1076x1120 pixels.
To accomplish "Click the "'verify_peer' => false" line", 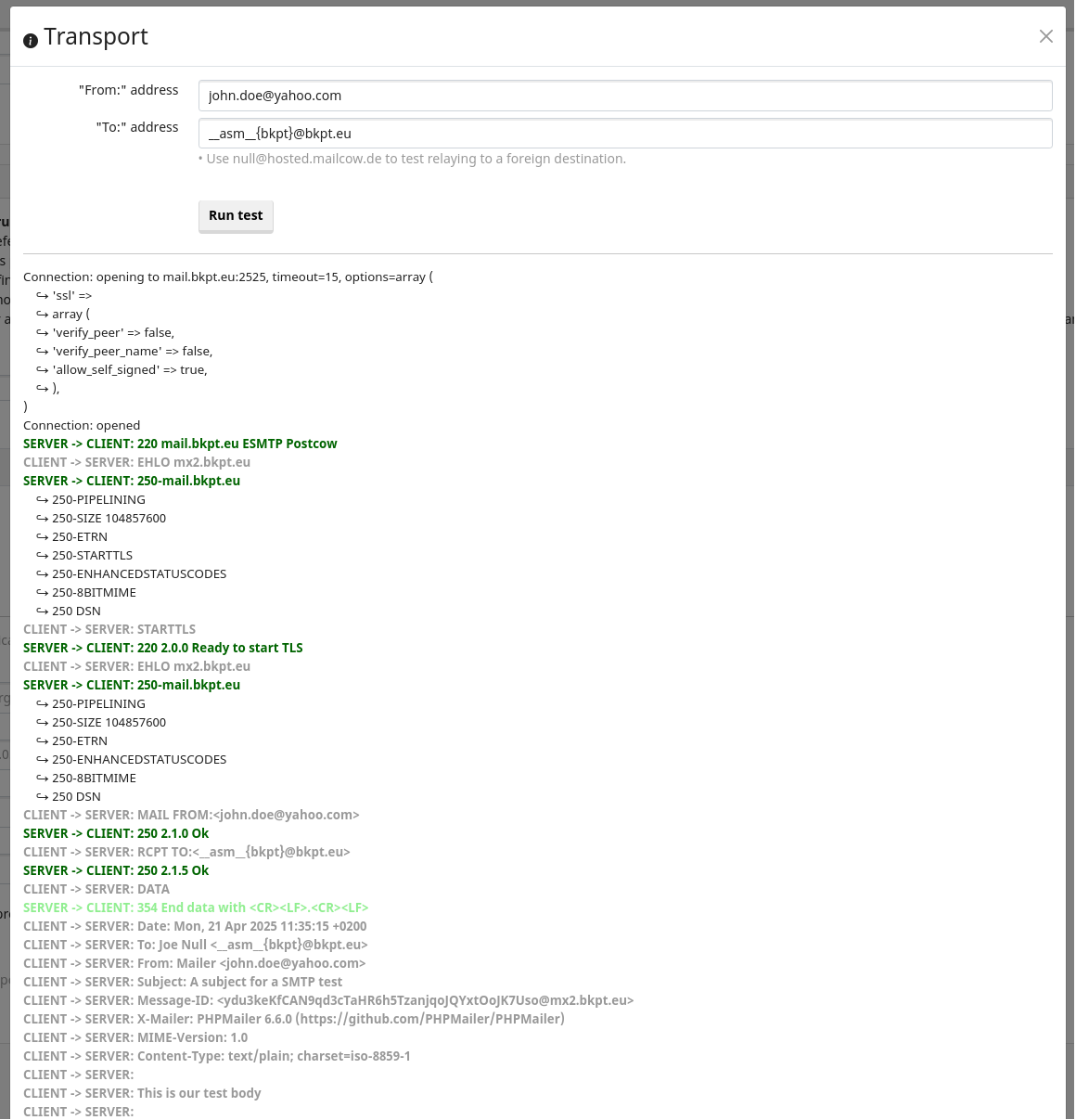I will (106, 332).
